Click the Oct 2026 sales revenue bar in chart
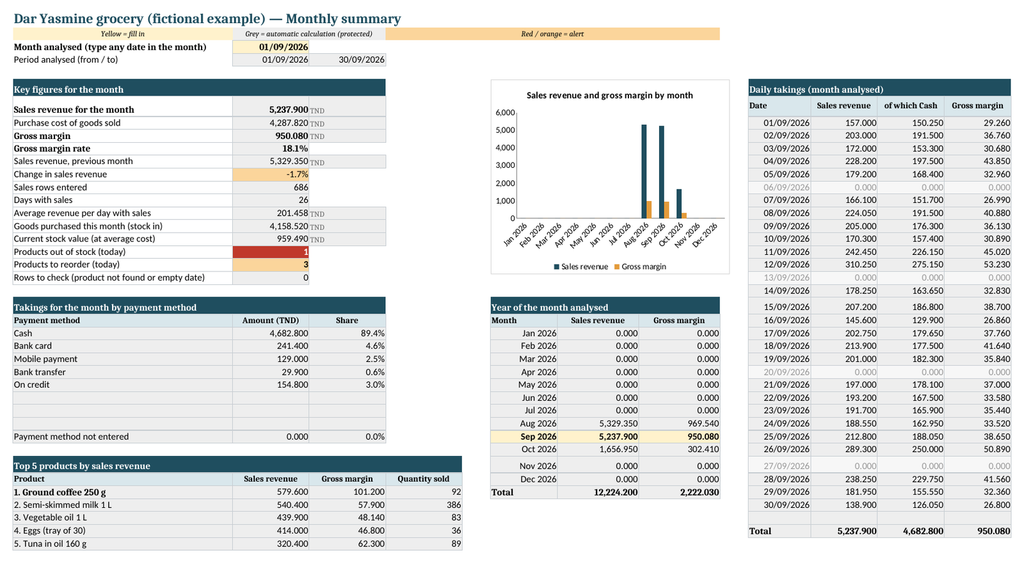 click(x=679, y=203)
